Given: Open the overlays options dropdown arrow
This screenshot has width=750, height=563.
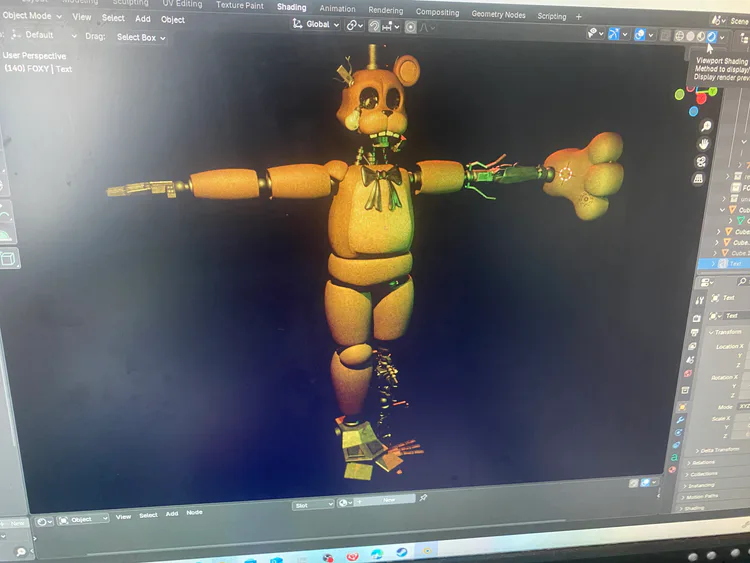Looking at the screenshot, I should click(651, 35).
